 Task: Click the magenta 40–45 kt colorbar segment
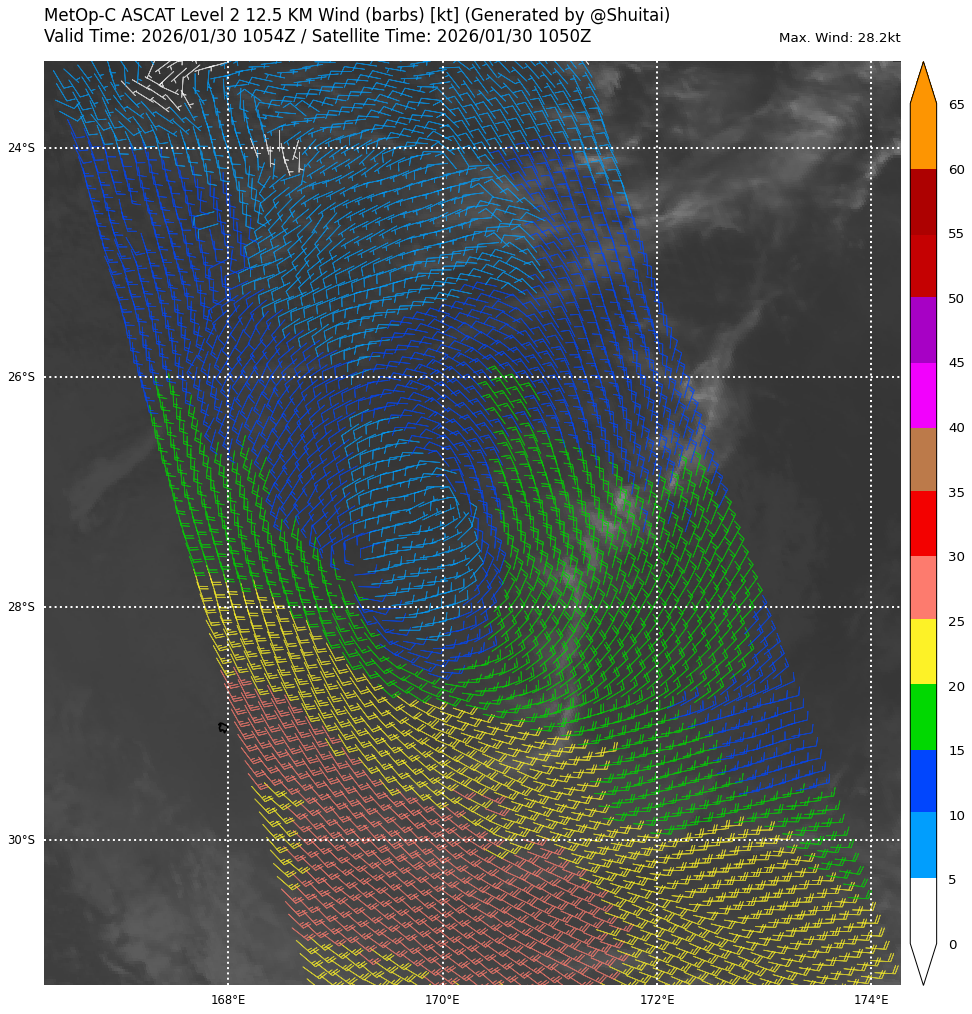tap(923, 395)
